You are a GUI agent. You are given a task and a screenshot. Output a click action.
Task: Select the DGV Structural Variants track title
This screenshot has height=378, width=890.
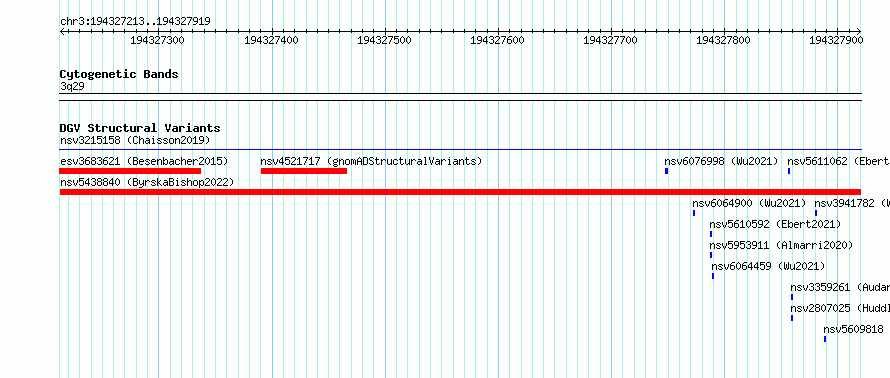click(140, 128)
